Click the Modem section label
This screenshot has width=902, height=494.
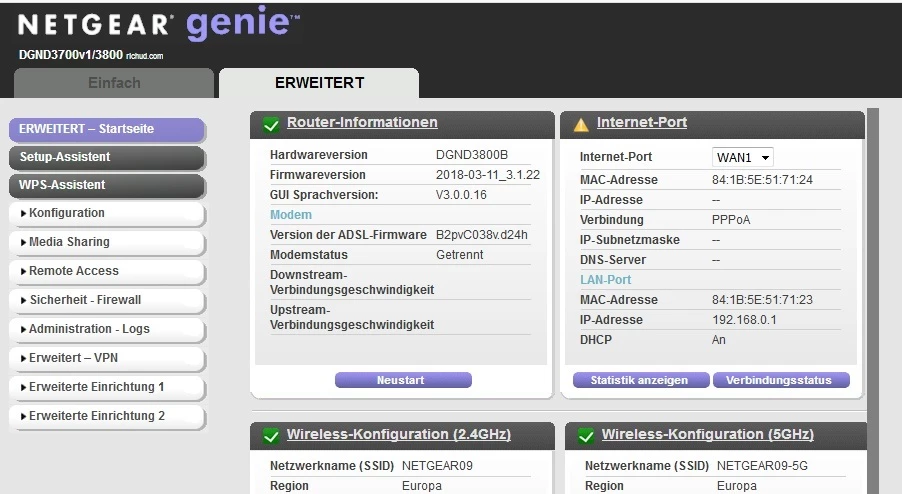point(291,215)
